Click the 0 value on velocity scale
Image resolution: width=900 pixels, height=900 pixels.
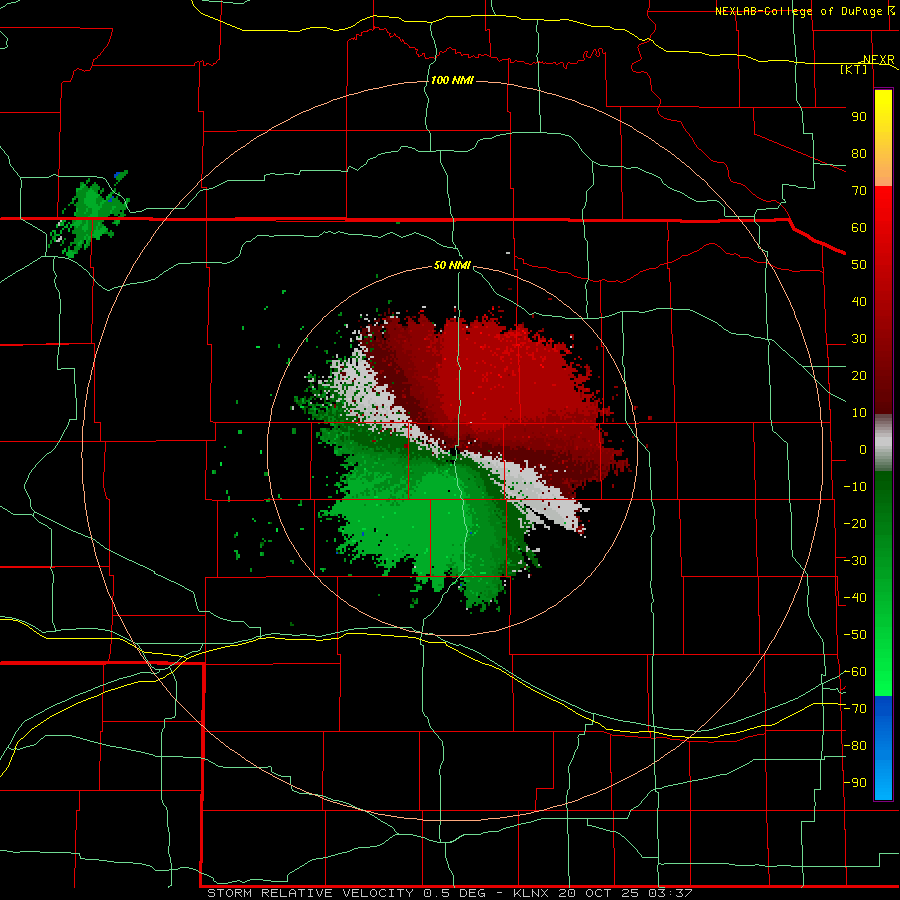863,450
